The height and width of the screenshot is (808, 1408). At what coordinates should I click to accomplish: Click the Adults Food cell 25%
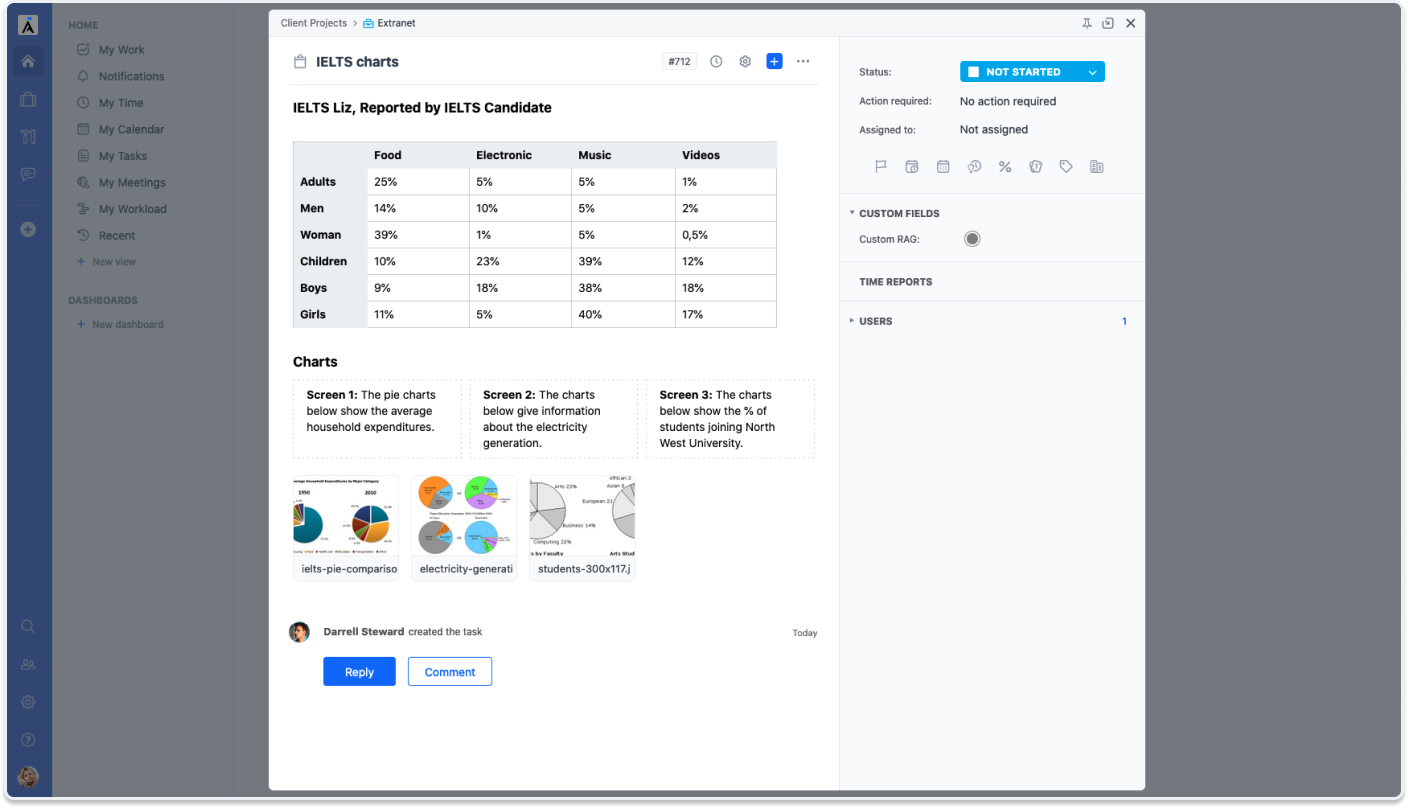418,182
